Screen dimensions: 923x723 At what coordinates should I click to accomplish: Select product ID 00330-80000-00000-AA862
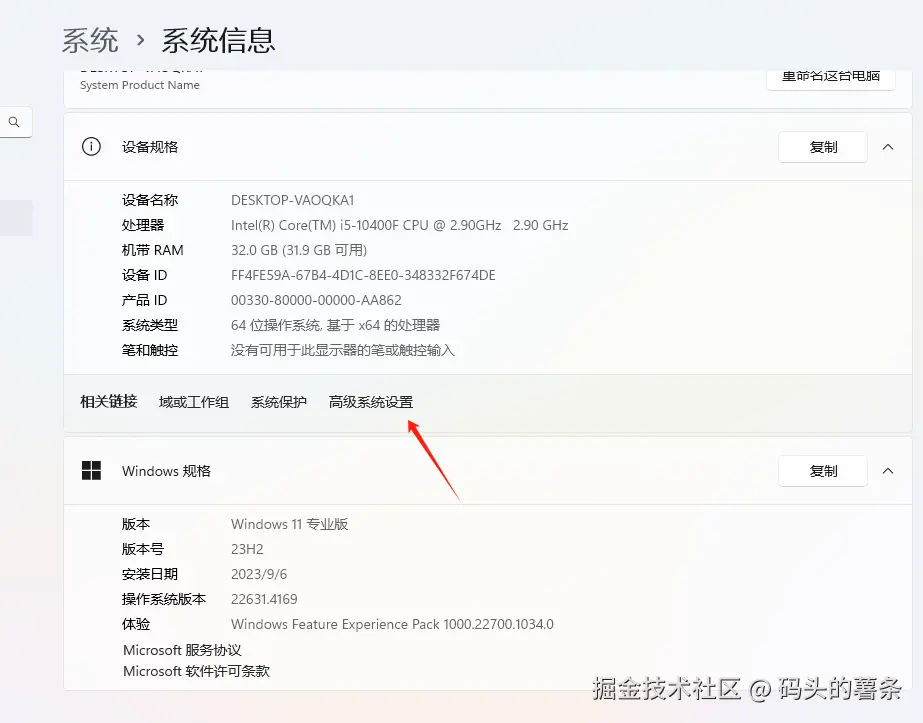click(x=316, y=300)
